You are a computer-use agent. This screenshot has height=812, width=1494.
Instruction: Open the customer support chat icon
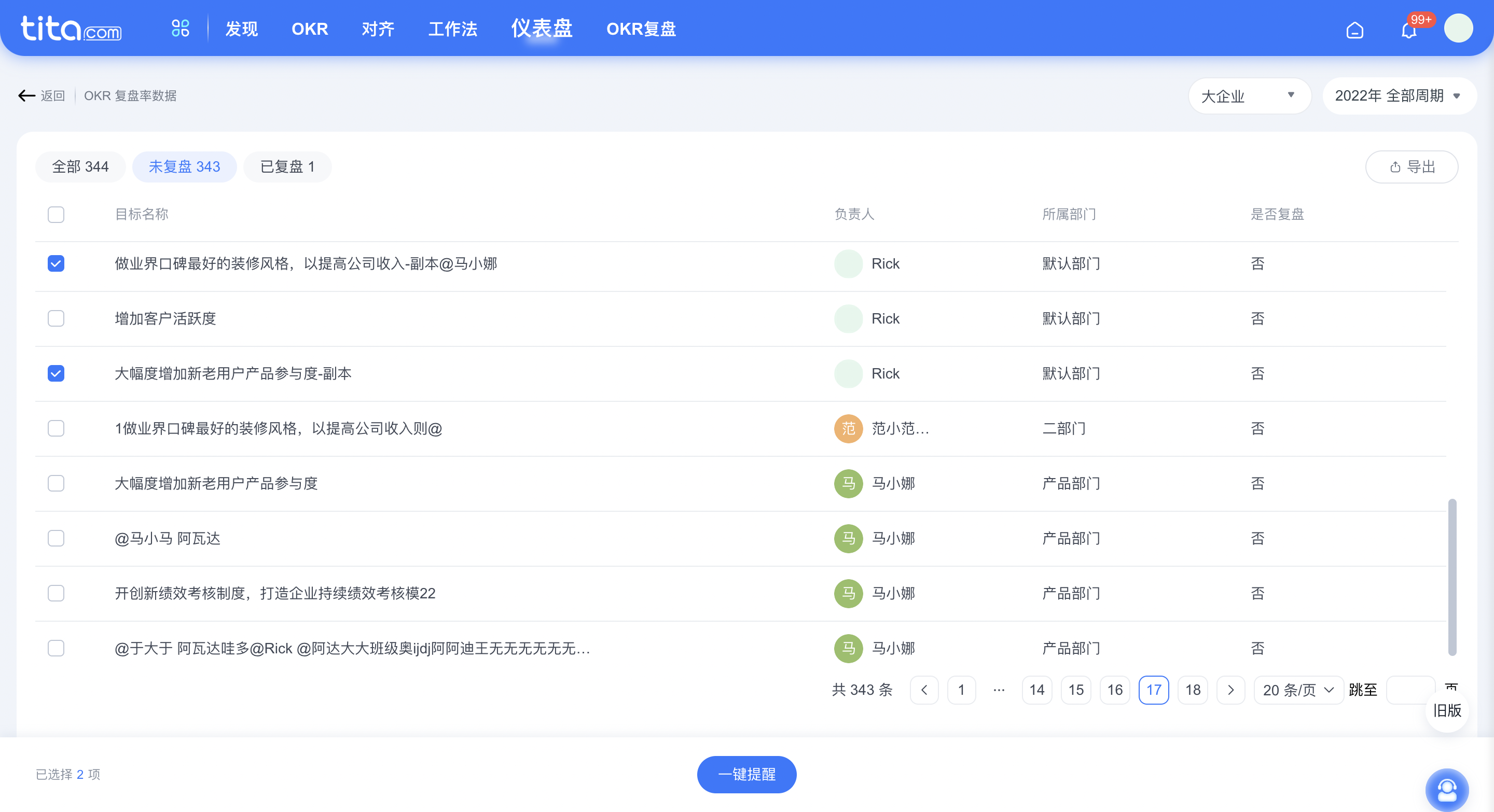(1446, 789)
